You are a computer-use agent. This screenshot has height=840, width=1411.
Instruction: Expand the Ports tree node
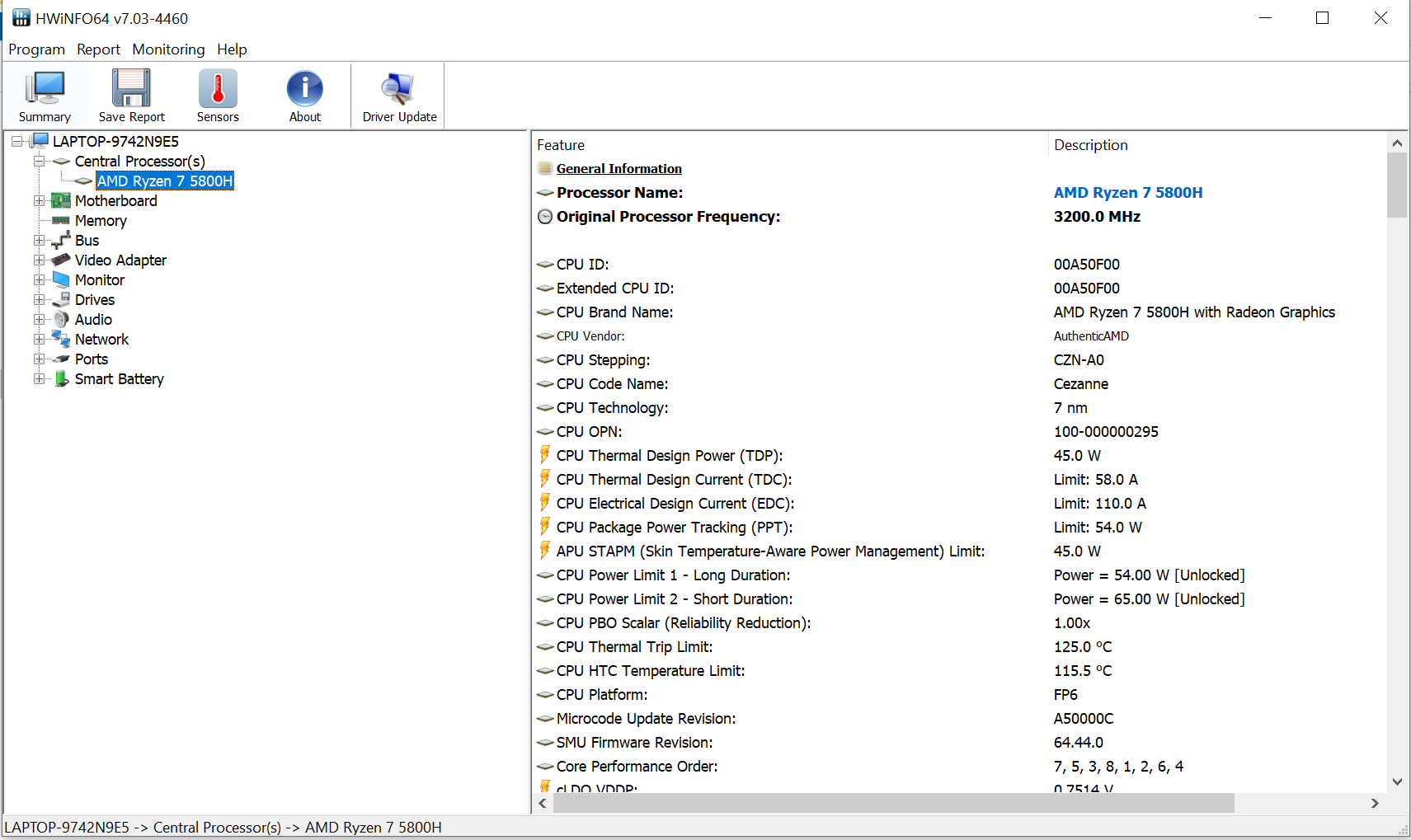39,359
